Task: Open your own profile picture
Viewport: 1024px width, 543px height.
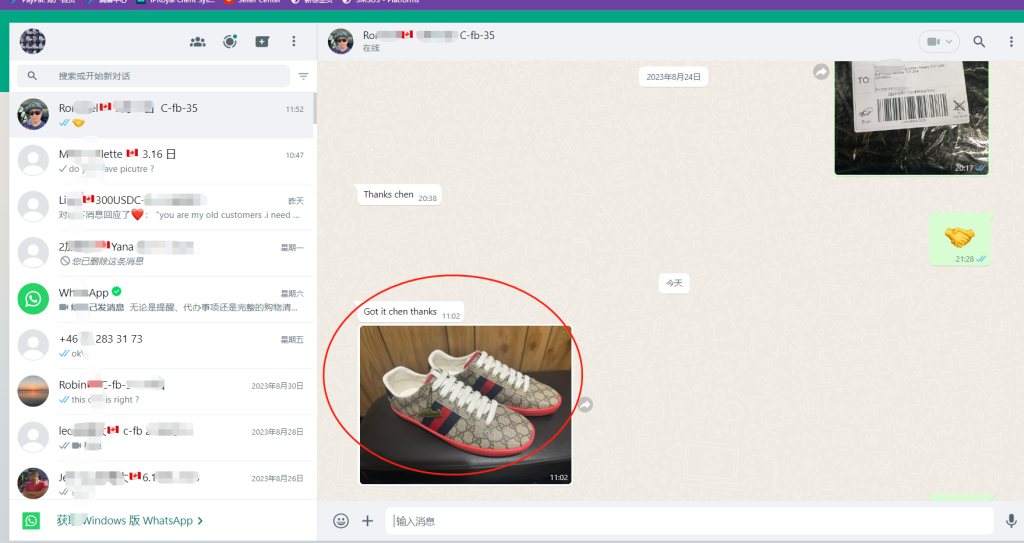Action: pyautogui.click(x=33, y=42)
